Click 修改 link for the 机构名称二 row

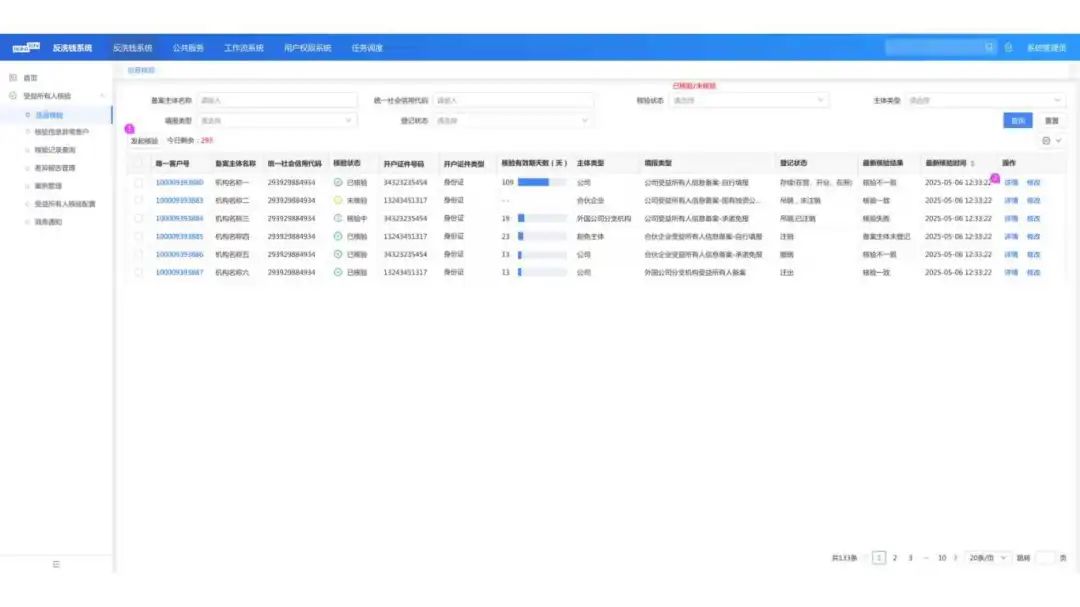[x=1033, y=200]
